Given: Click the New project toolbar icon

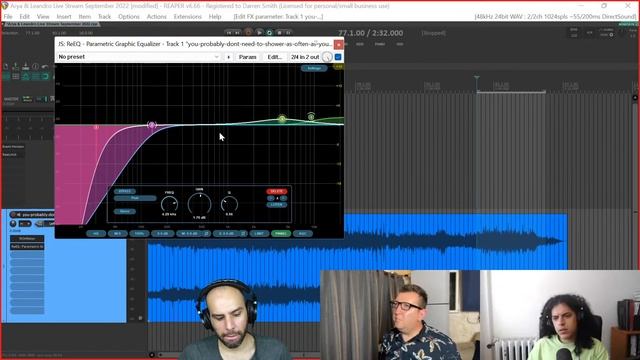Looking at the screenshot, I should [x=6, y=67].
